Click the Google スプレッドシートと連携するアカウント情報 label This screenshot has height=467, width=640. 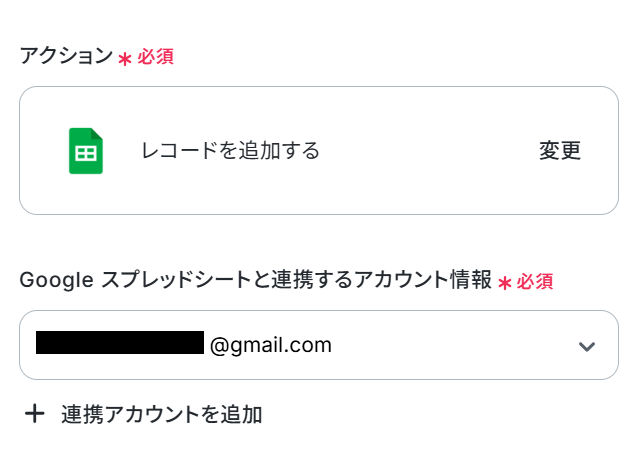click(255, 280)
